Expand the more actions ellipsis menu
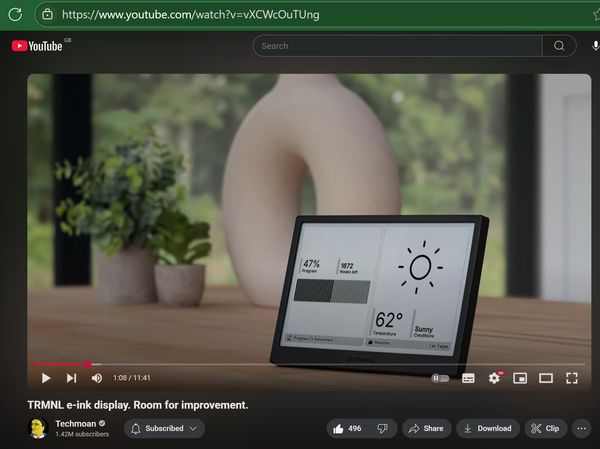Image resolution: width=600 pixels, height=449 pixels. [581, 428]
